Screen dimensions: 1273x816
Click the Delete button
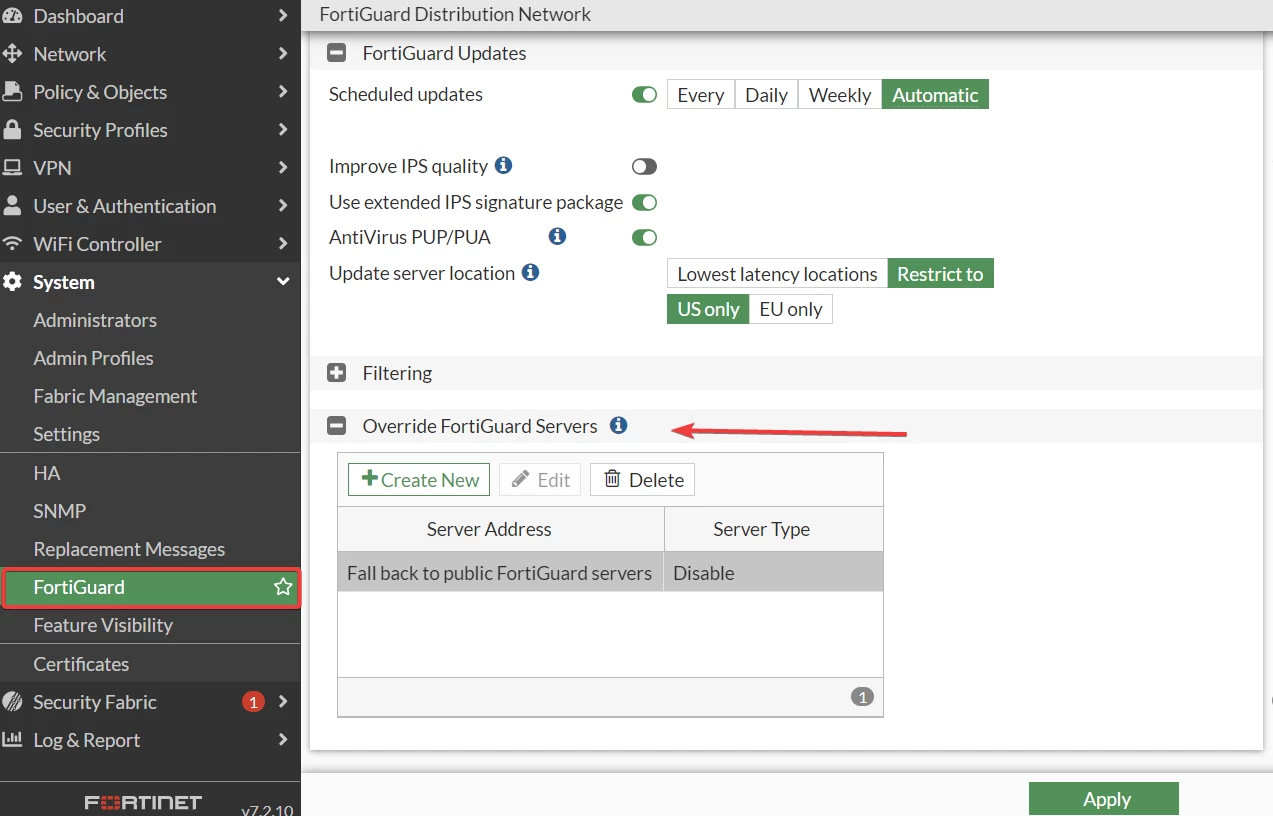642,480
